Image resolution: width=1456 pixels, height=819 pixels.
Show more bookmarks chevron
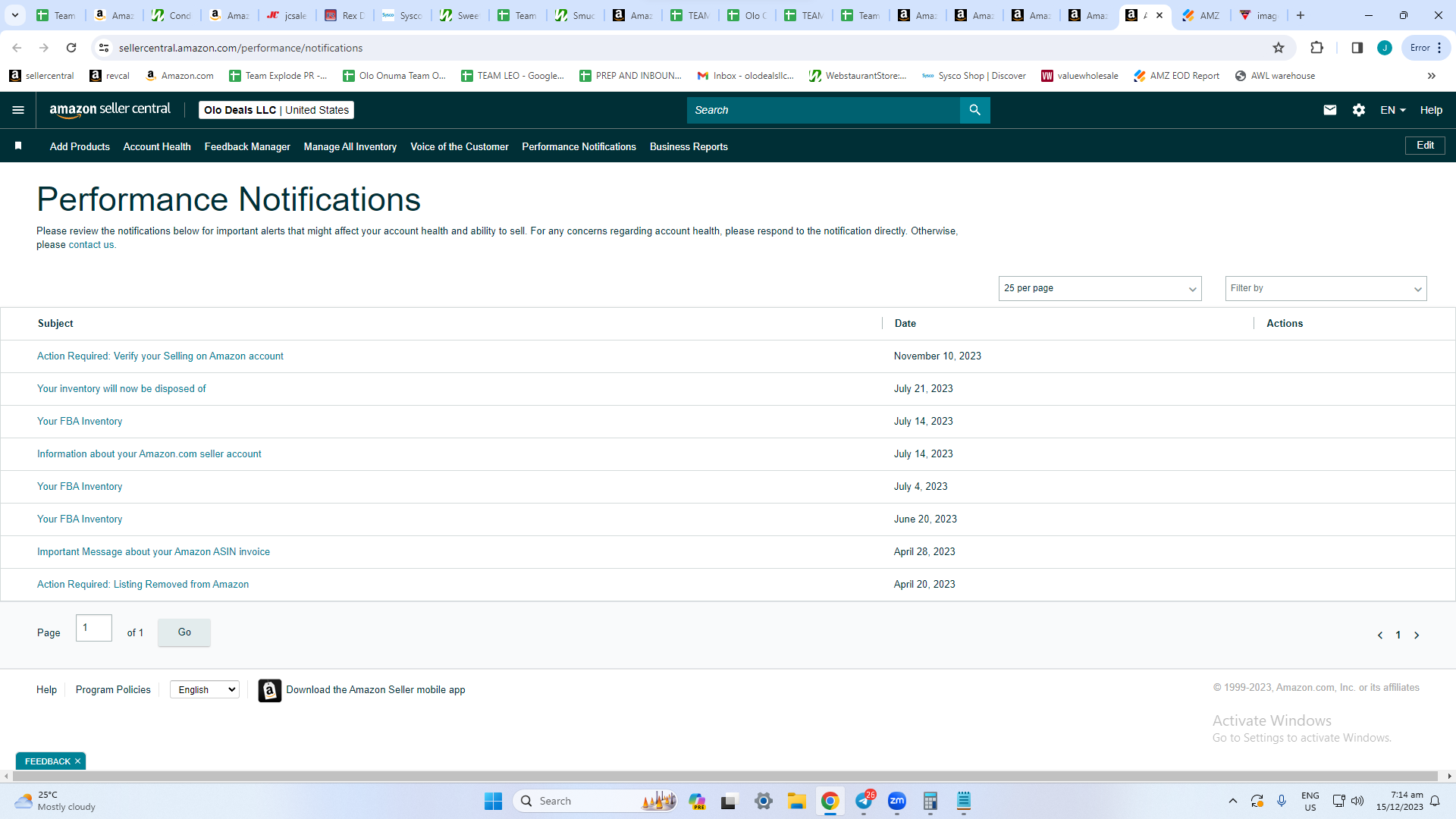[x=1432, y=76]
